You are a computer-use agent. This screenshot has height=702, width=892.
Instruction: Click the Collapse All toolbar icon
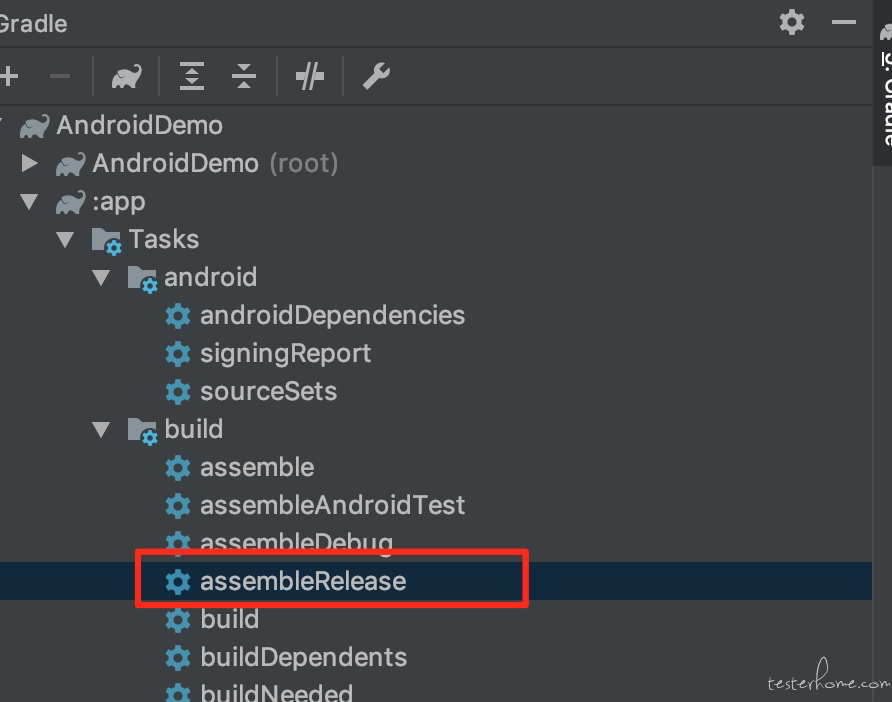coord(244,76)
